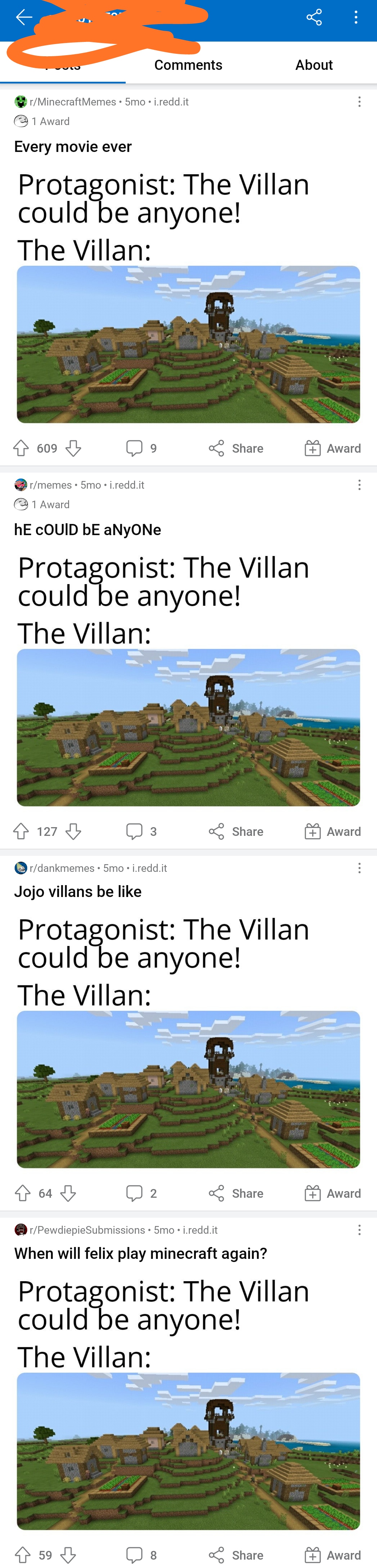
Task: Switch to the Comments tab
Action: [x=188, y=65]
